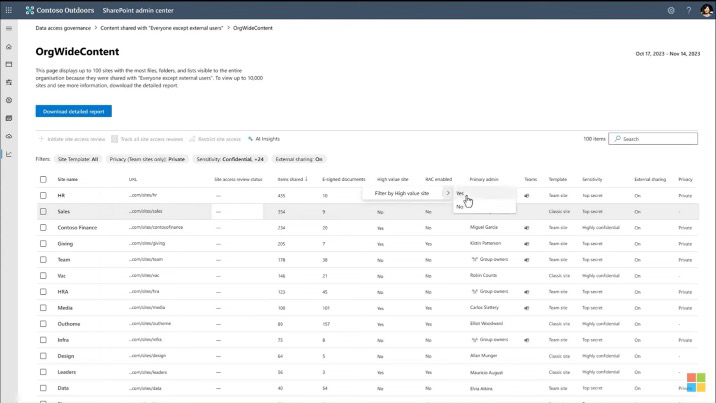
Task: Click Teams icon in Media row
Action: click(x=526, y=308)
